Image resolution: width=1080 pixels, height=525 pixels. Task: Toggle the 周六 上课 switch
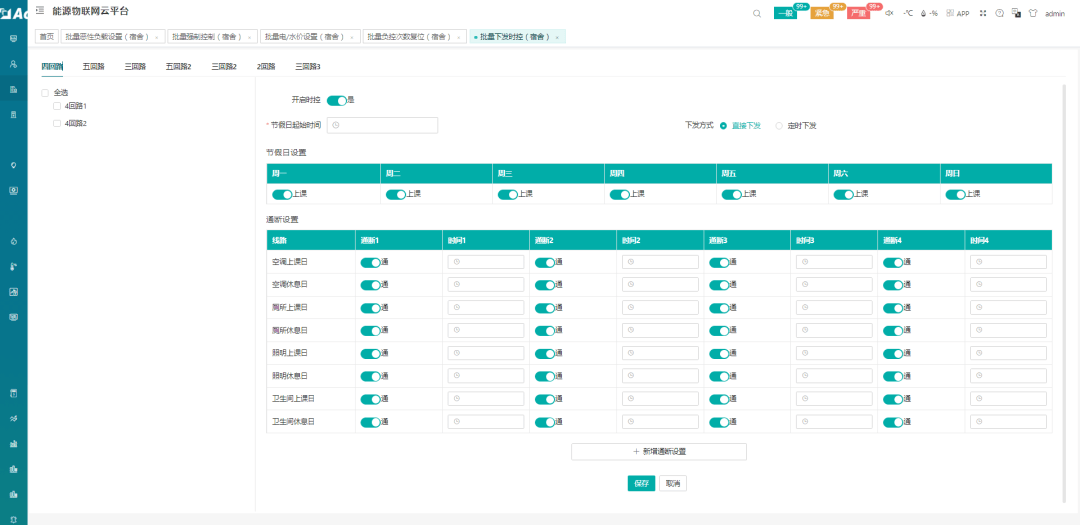point(843,195)
